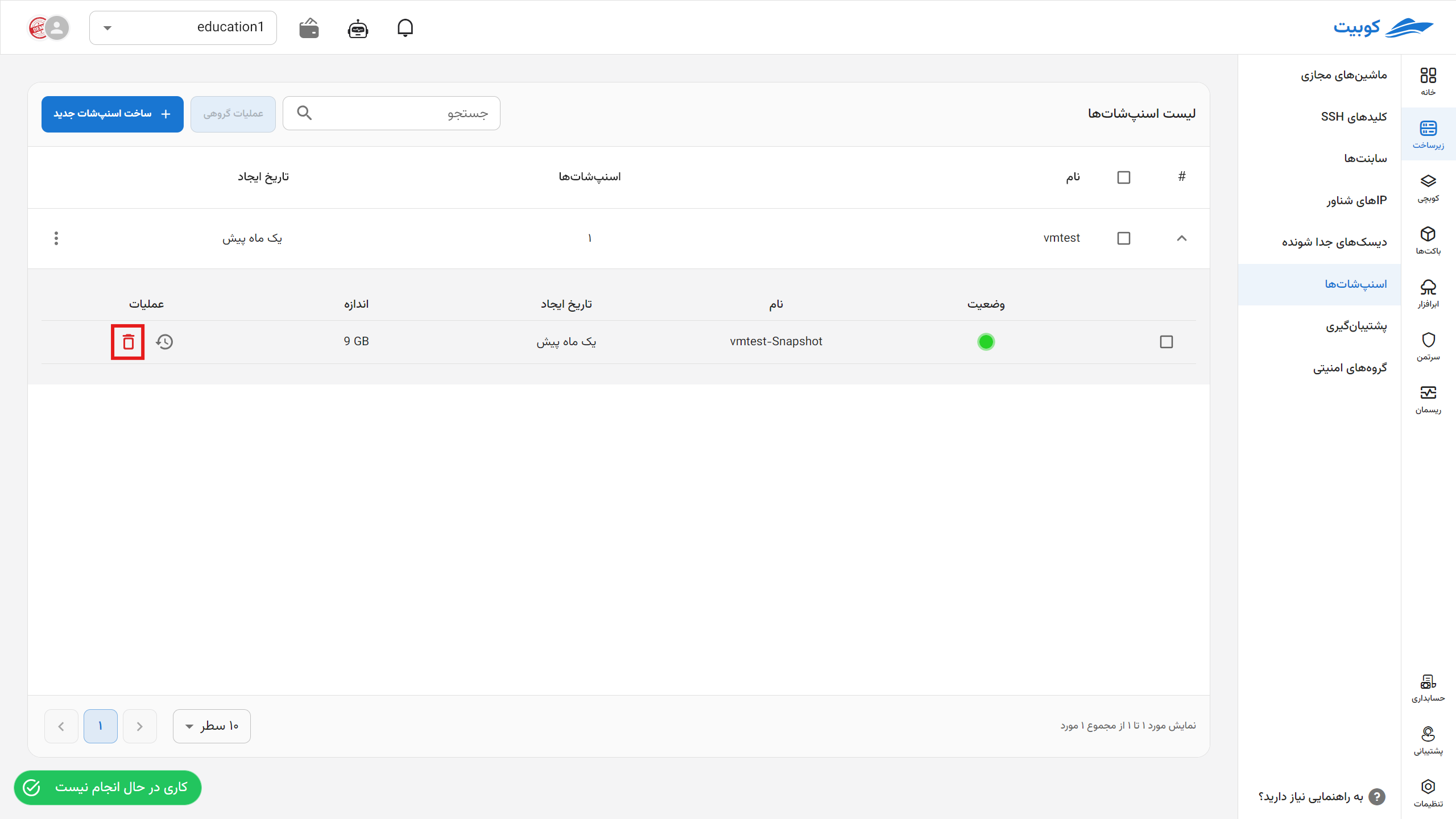1456x819 pixels.
Task: Open حسابداری accounting sidebar icon
Action: click(x=1428, y=688)
